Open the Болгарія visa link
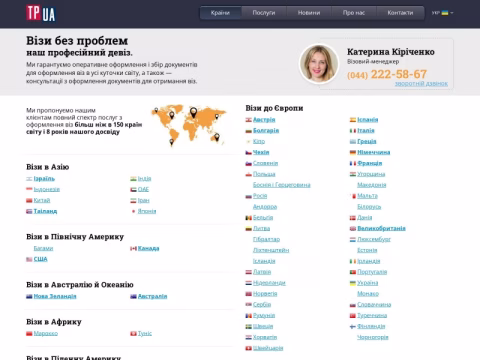 pos(266,131)
